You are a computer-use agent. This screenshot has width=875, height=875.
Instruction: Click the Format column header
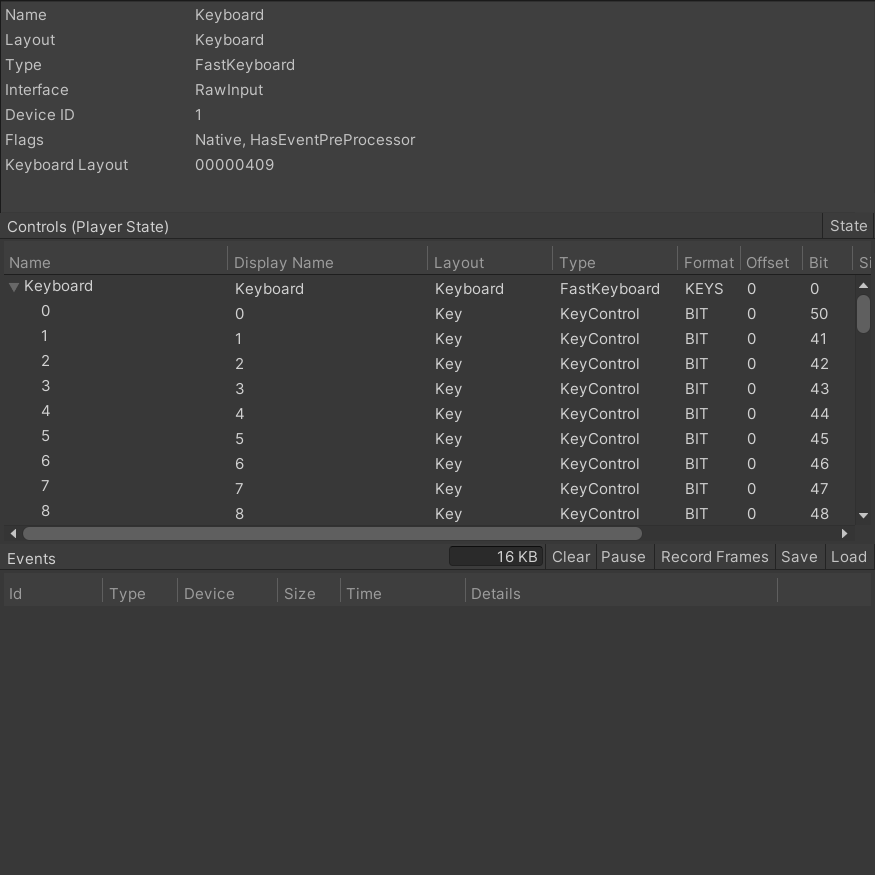(709, 263)
